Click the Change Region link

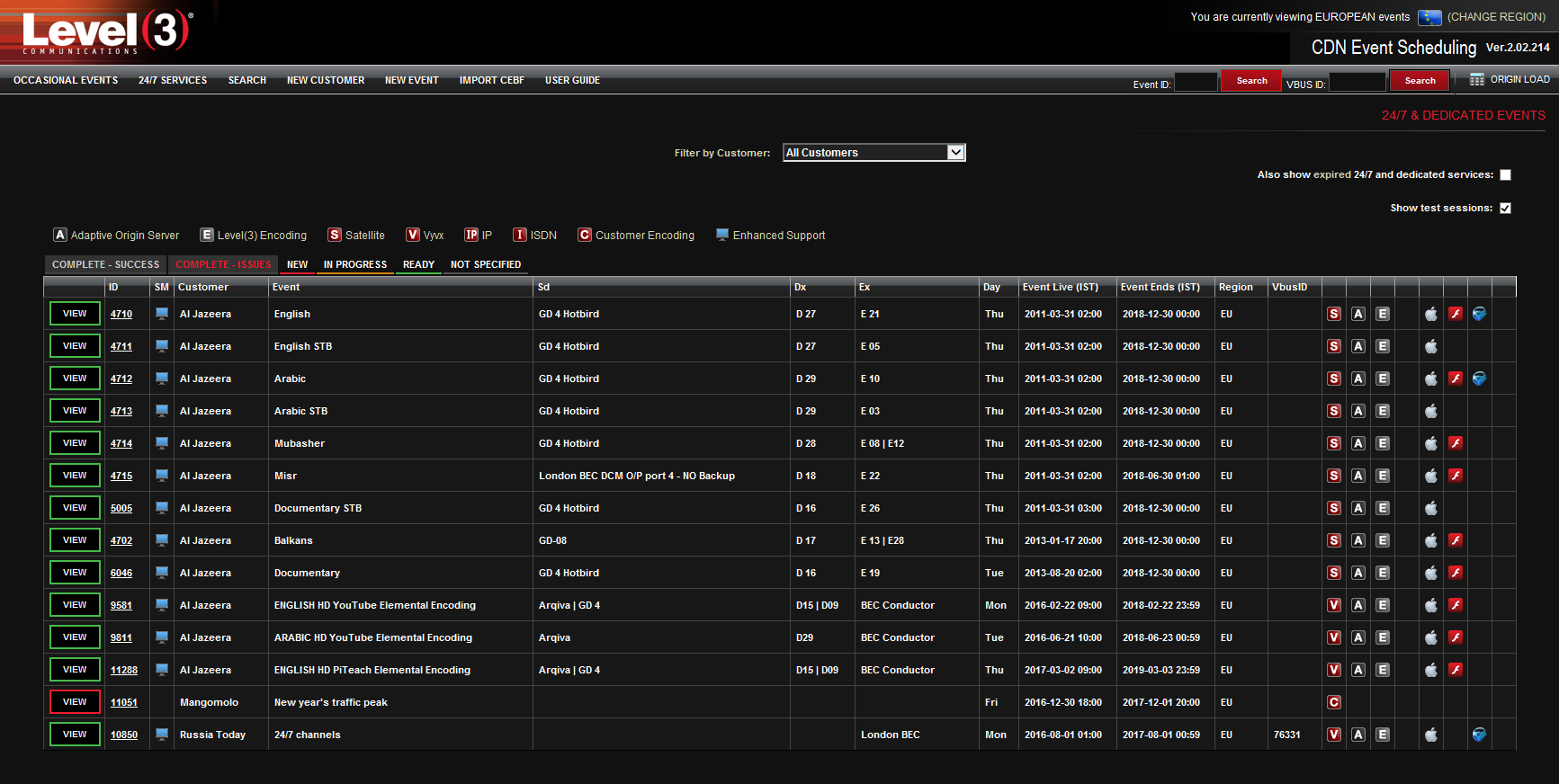[1496, 17]
